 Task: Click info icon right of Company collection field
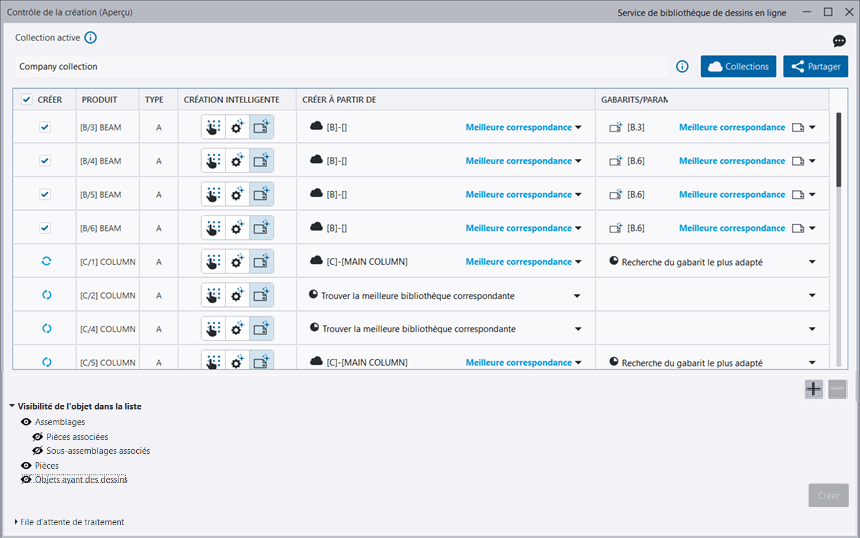tap(682, 67)
